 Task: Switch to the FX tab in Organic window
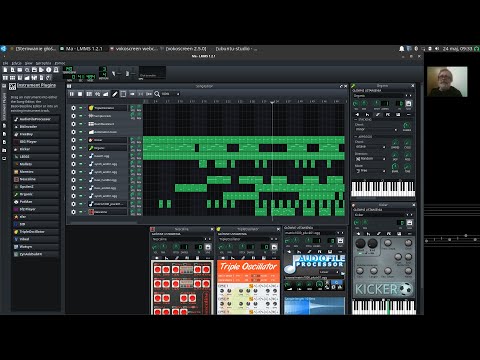click(388, 114)
